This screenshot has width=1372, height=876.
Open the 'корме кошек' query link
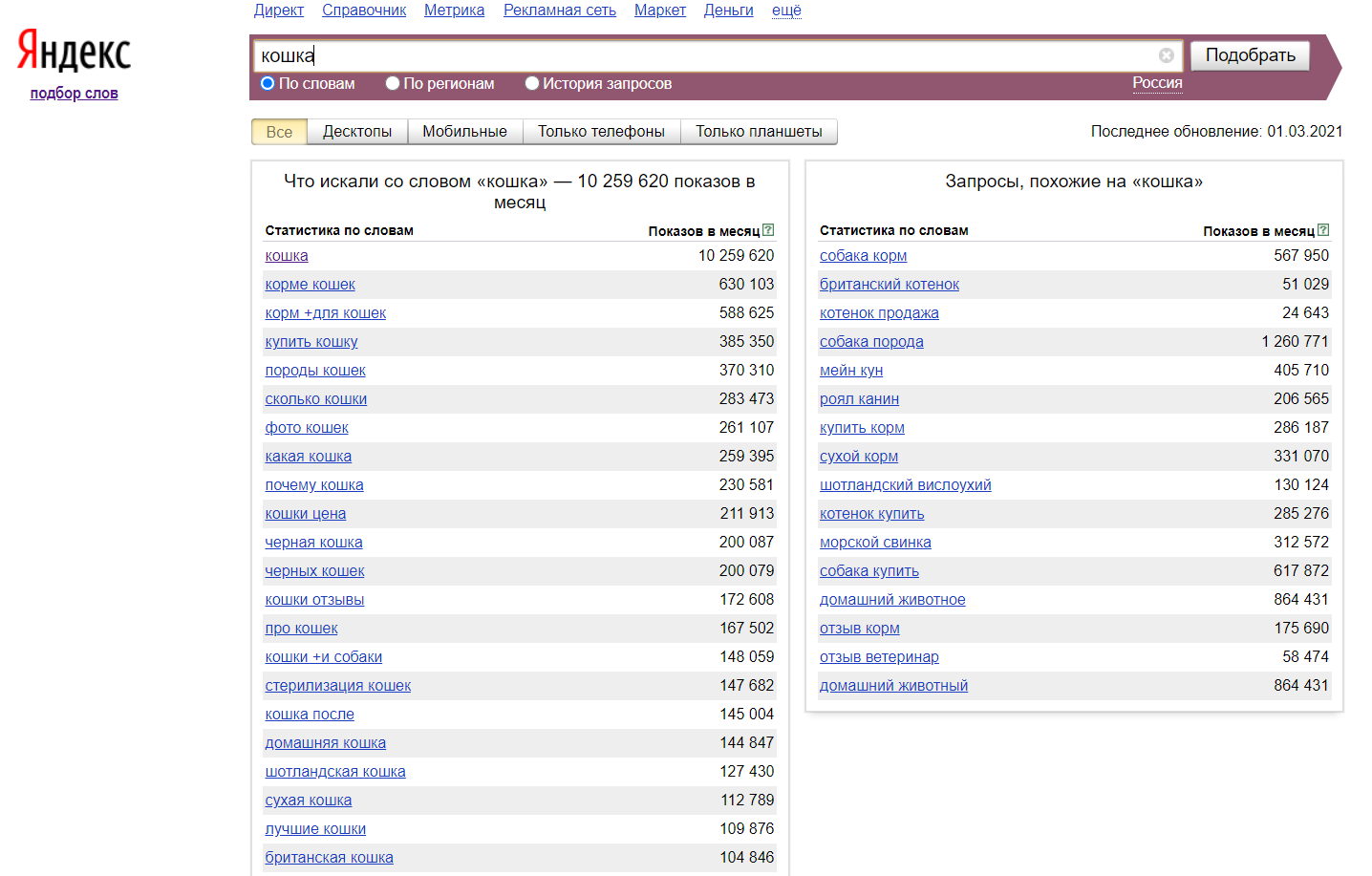tap(310, 285)
